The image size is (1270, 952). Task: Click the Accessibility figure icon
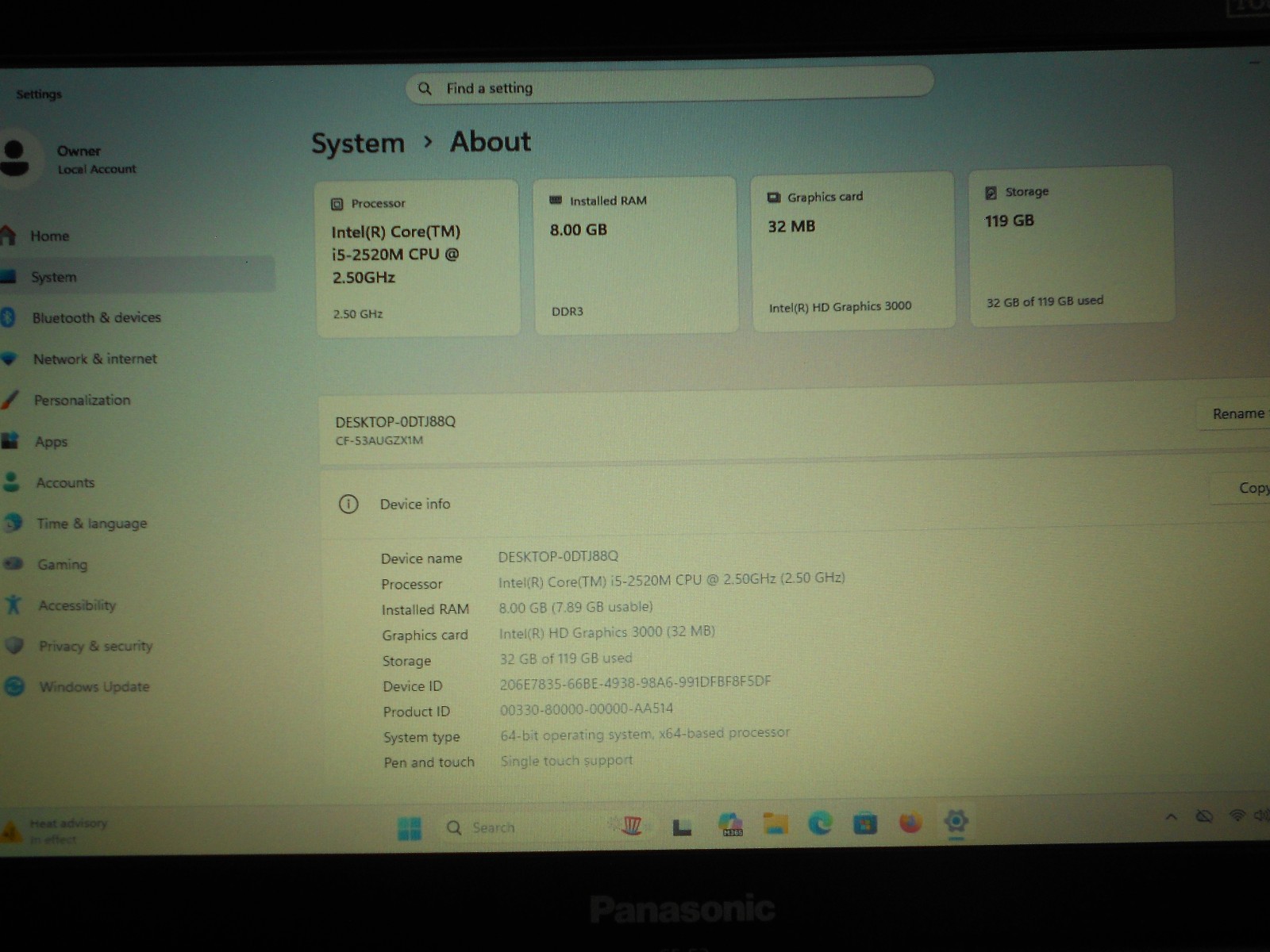pyautogui.click(x=13, y=605)
